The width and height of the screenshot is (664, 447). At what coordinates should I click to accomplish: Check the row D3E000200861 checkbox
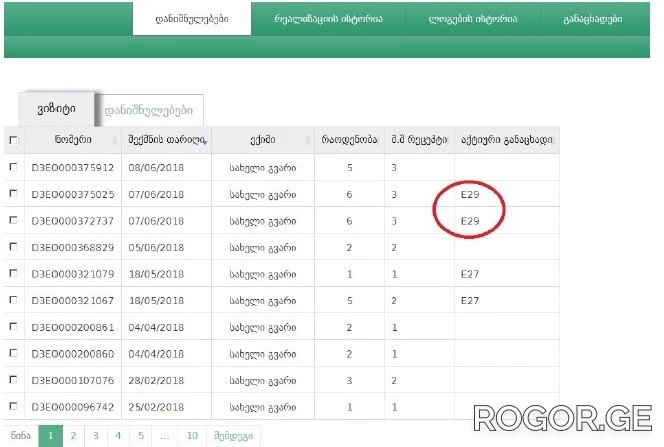(14, 327)
